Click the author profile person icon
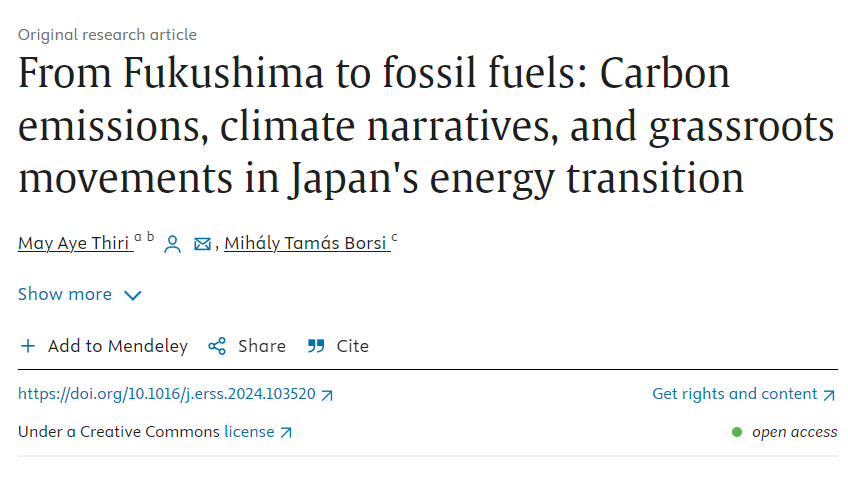The height and width of the screenshot is (492, 848). pos(172,244)
